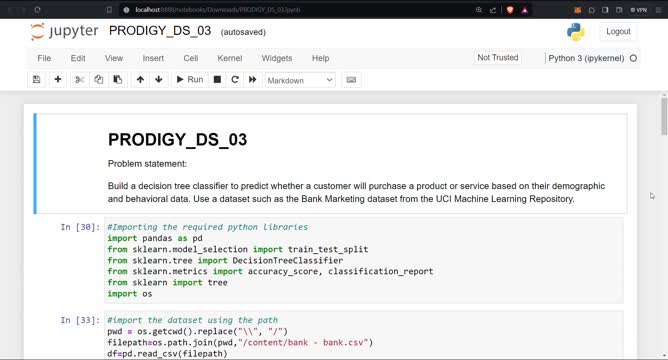This screenshot has height=360, width=668.
Task: Open the command palette keyboard icon
Action: click(351, 80)
